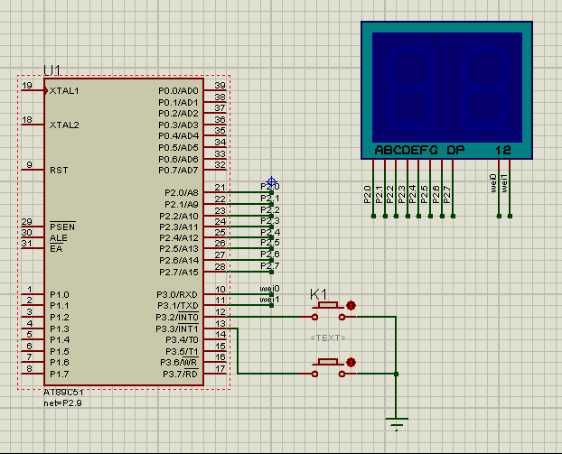The width and height of the screenshot is (562, 454).
Task: Click the P2.4/A12 pin name text
Action: (179, 238)
